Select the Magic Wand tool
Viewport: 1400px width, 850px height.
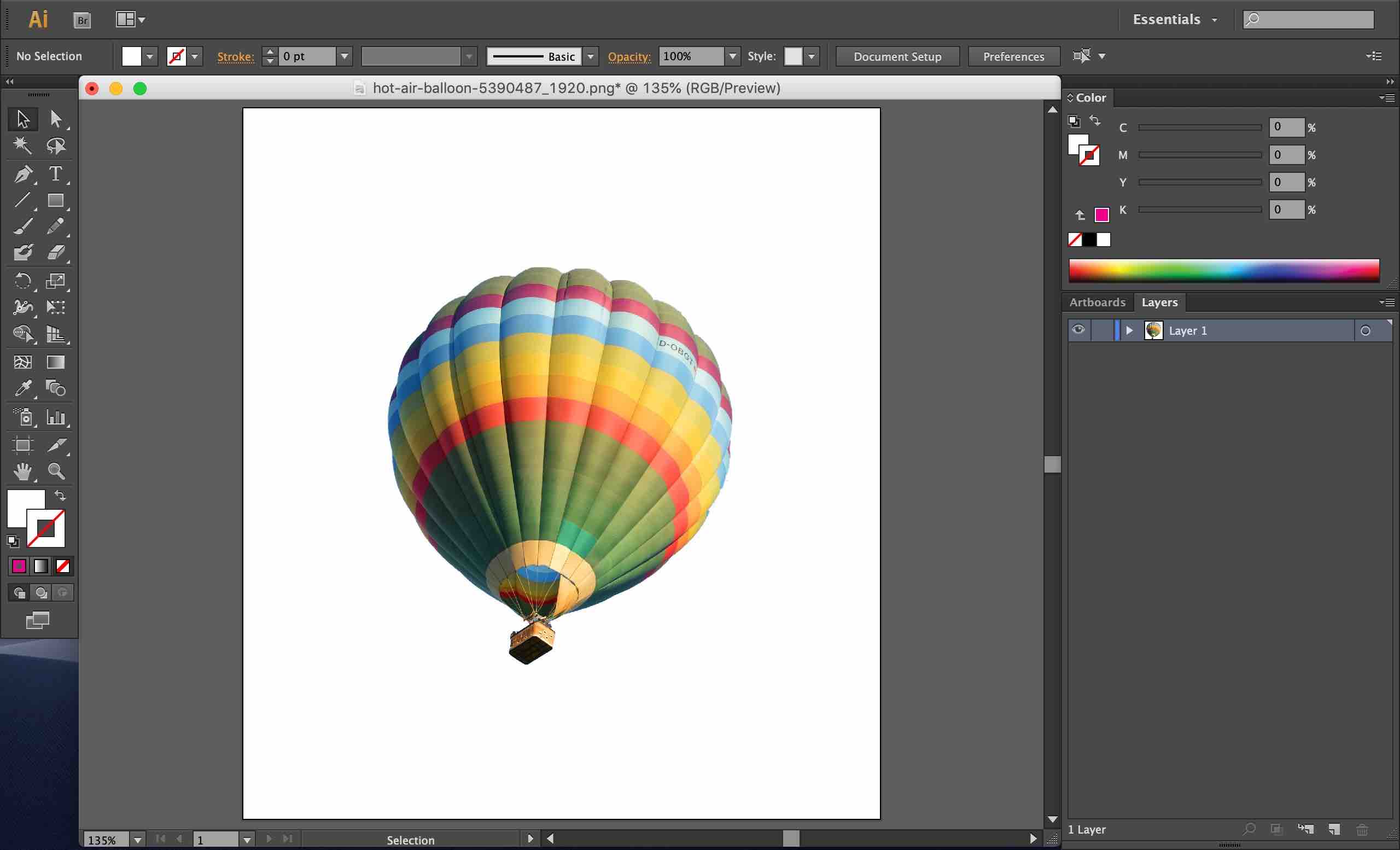coord(23,145)
